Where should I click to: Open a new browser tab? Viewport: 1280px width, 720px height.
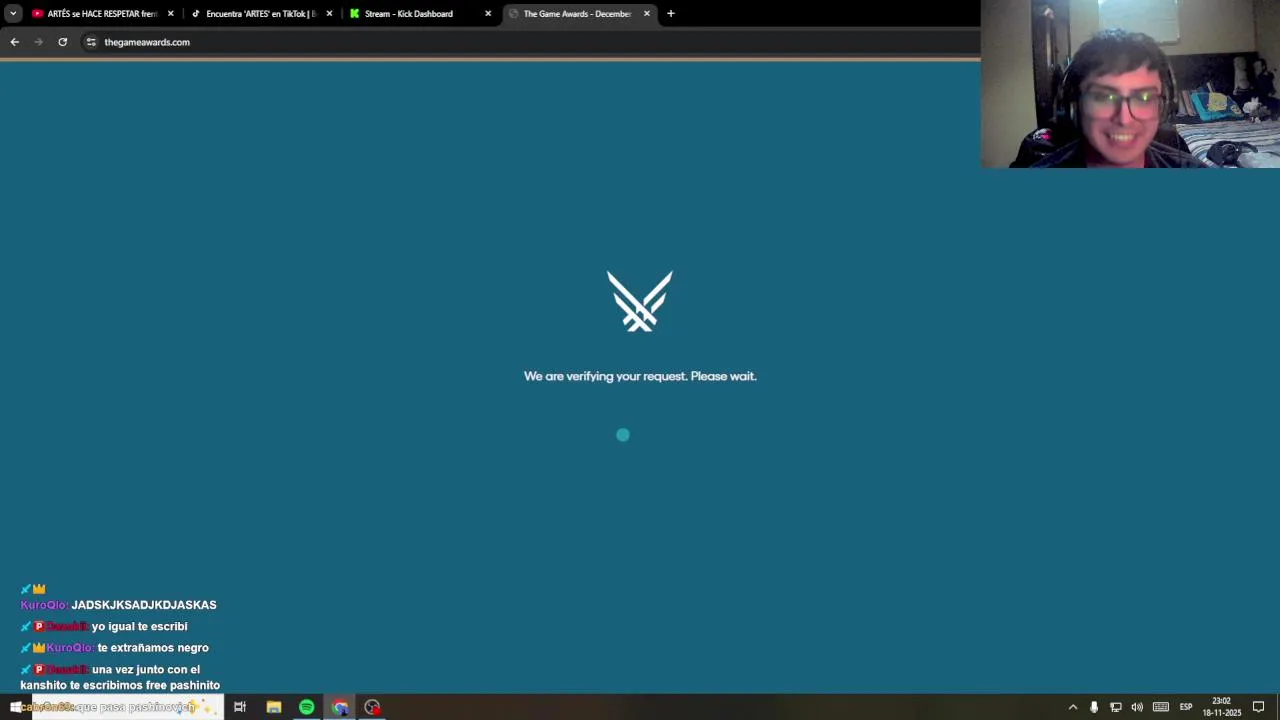point(671,14)
